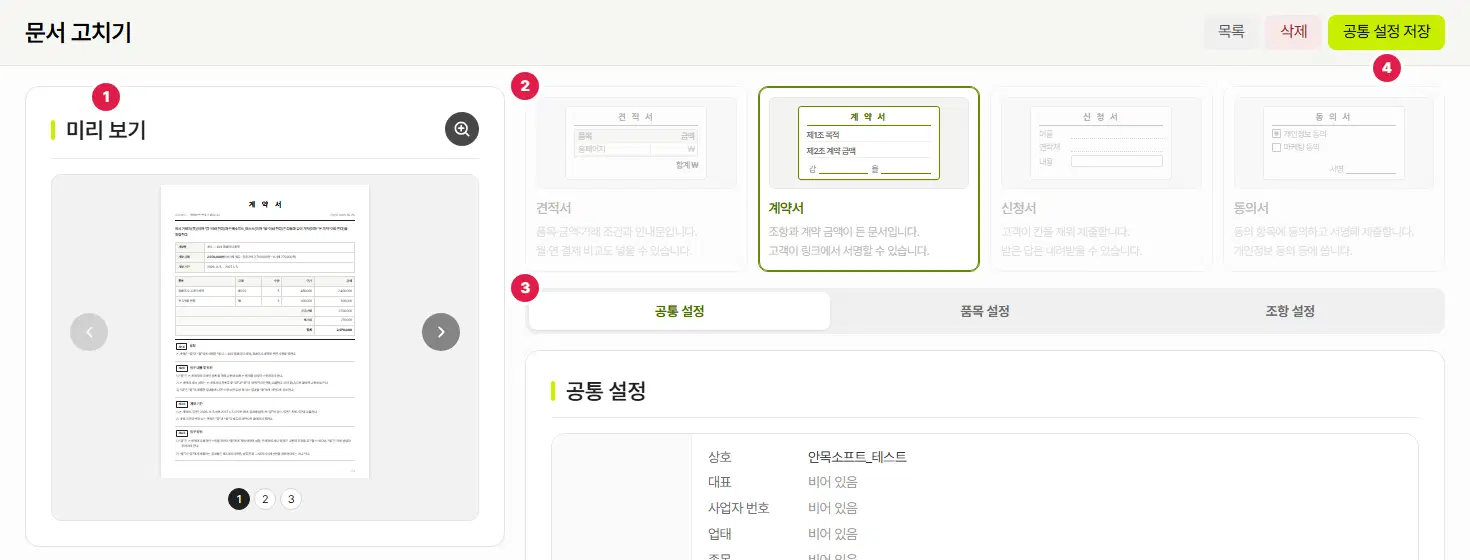The width and height of the screenshot is (1470, 560).
Task: Click the 미리 보기 heading
Action: click(106, 129)
